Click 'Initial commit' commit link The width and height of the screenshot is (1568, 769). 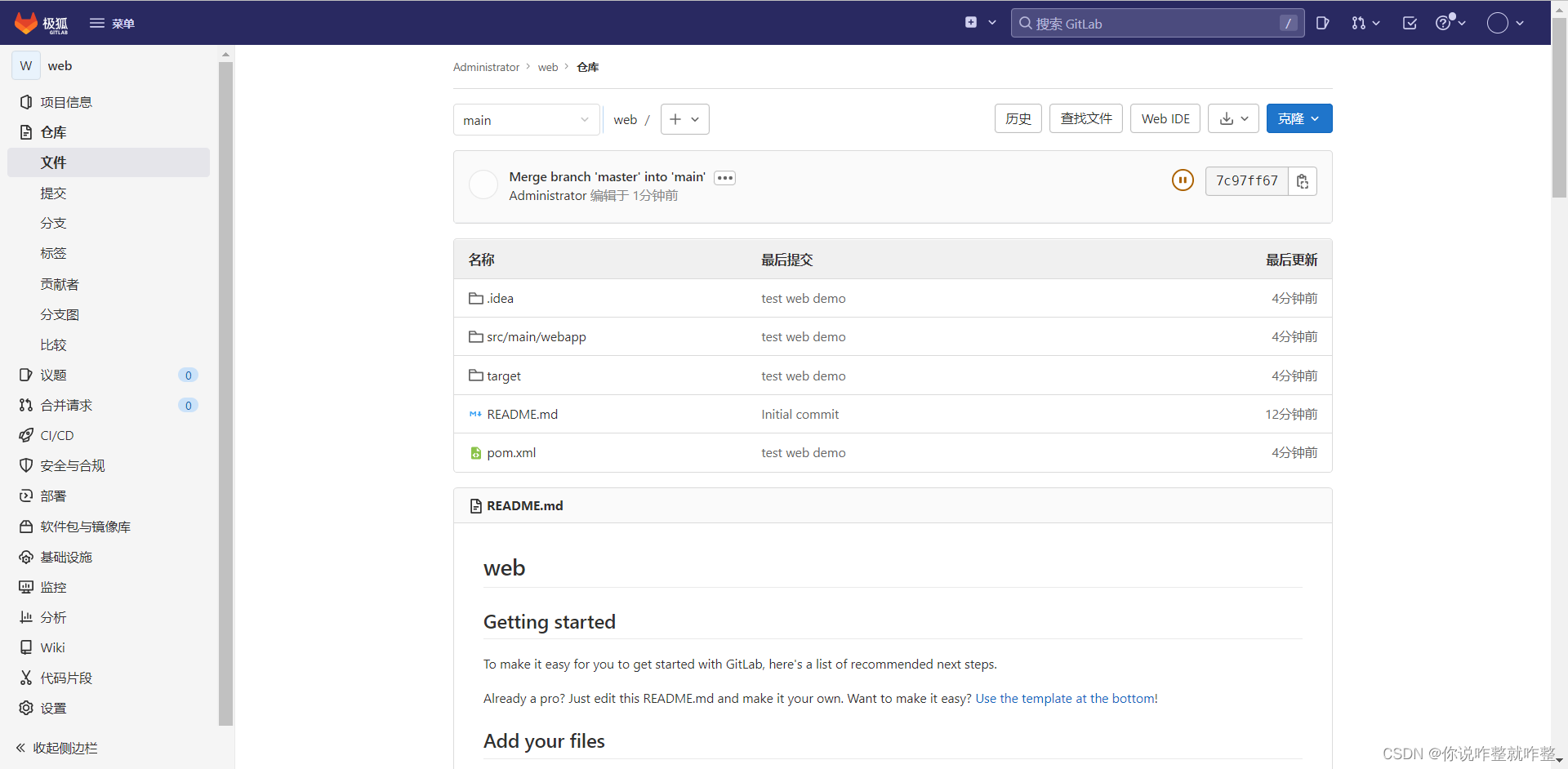click(x=800, y=415)
